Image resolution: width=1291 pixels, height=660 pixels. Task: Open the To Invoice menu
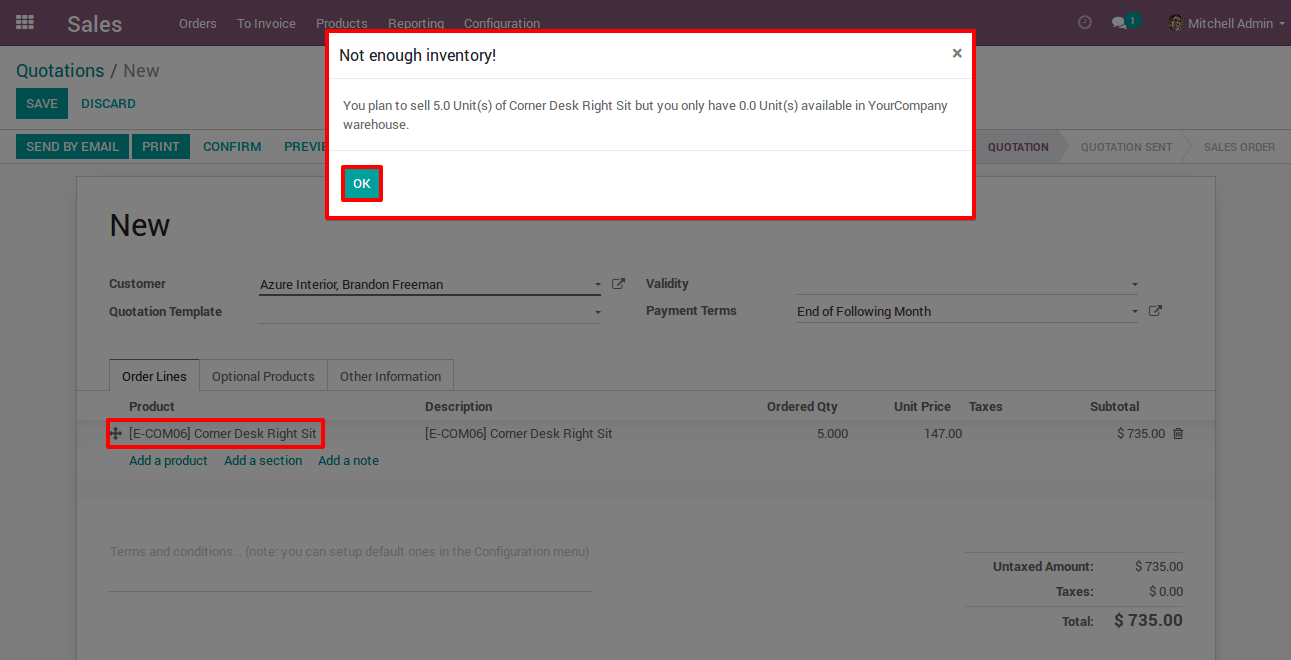coord(266,23)
